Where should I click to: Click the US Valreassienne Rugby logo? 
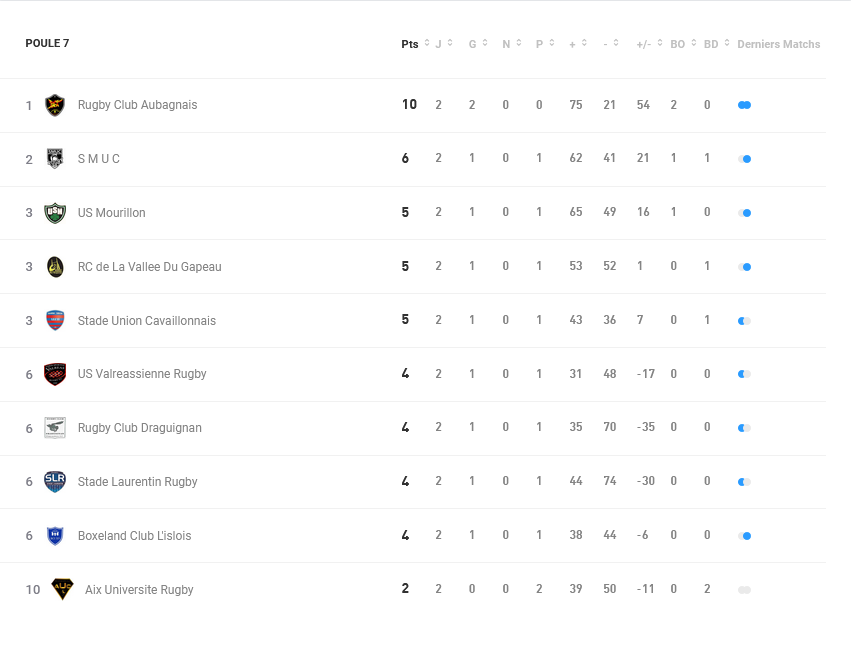(55, 374)
